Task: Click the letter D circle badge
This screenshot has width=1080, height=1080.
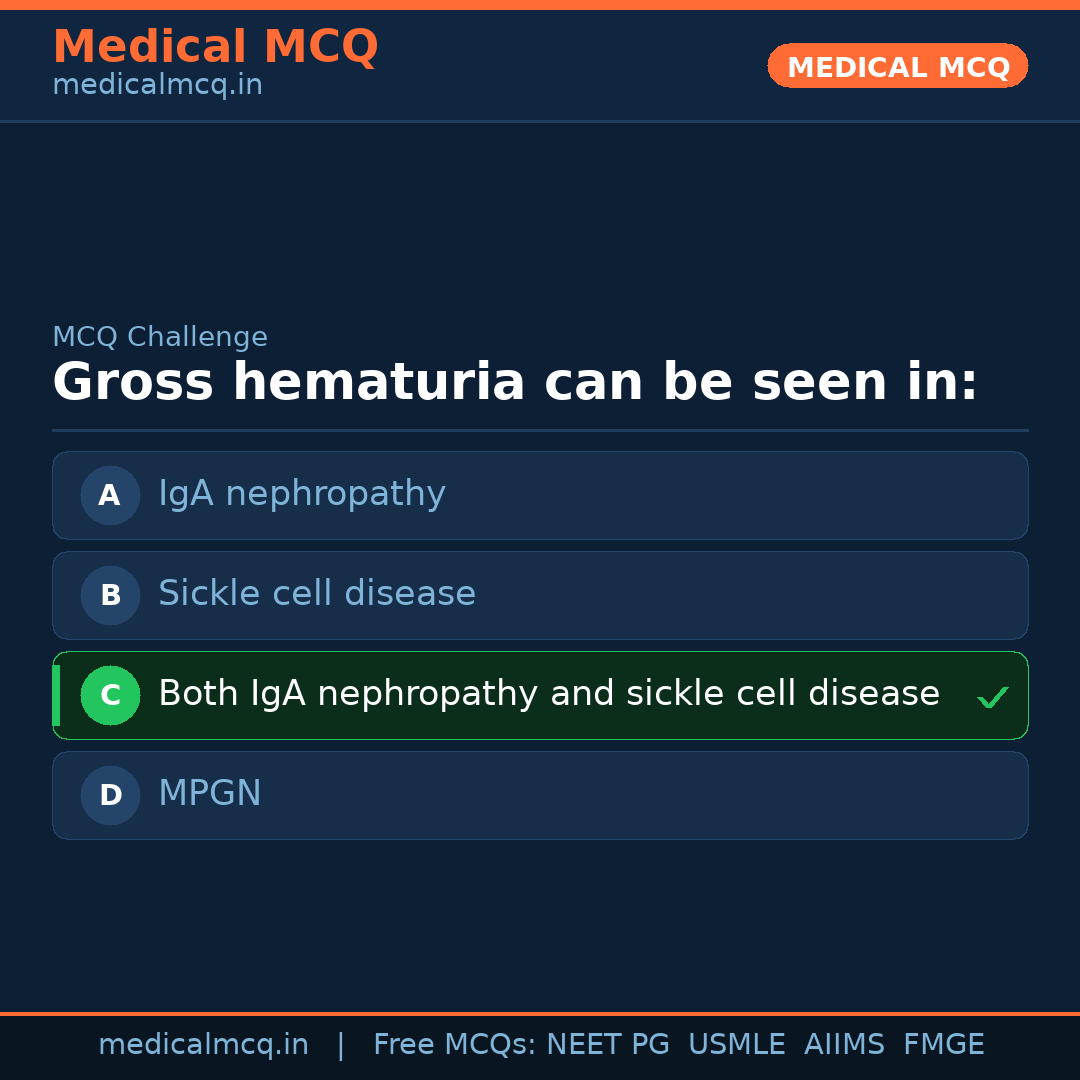Action: click(x=110, y=795)
